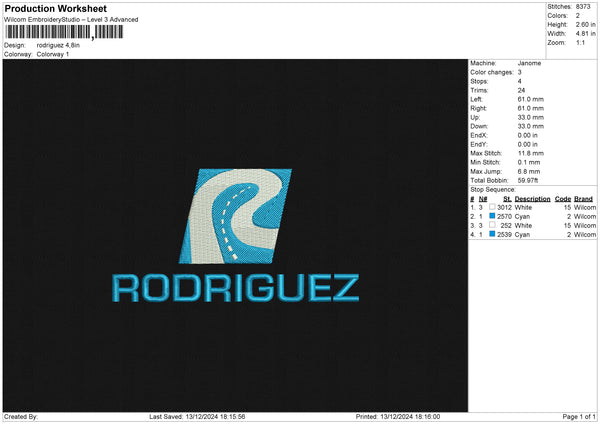Image resolution: width=600 pixels, height=424 pixels.
Task: Click 'Cyan' description in row 2
Action: pos(522,217)
